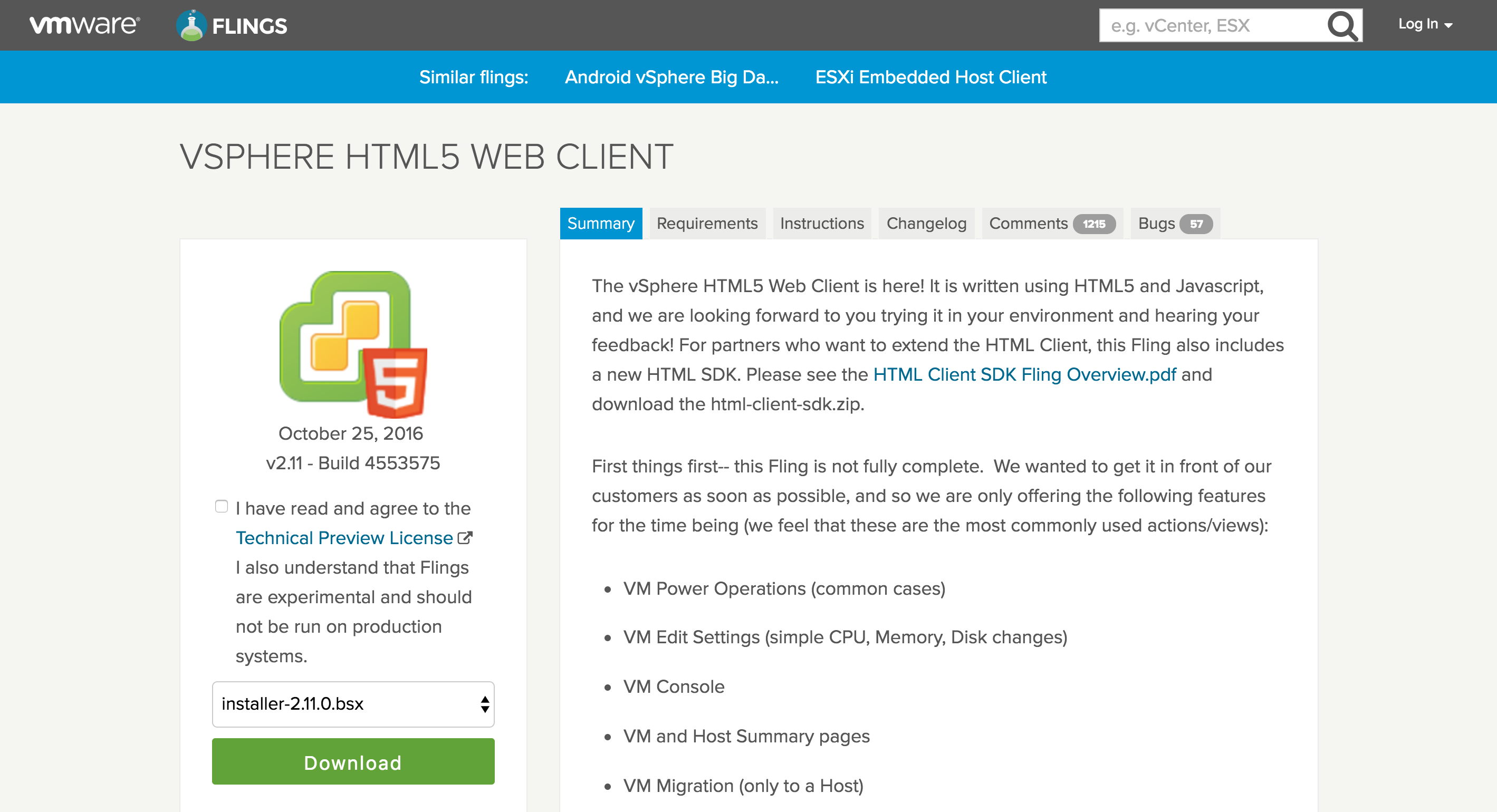Open the installer file selection dropdown
Image resolution: width=1497 pixels, height=812 pixels.
(352, 704)
